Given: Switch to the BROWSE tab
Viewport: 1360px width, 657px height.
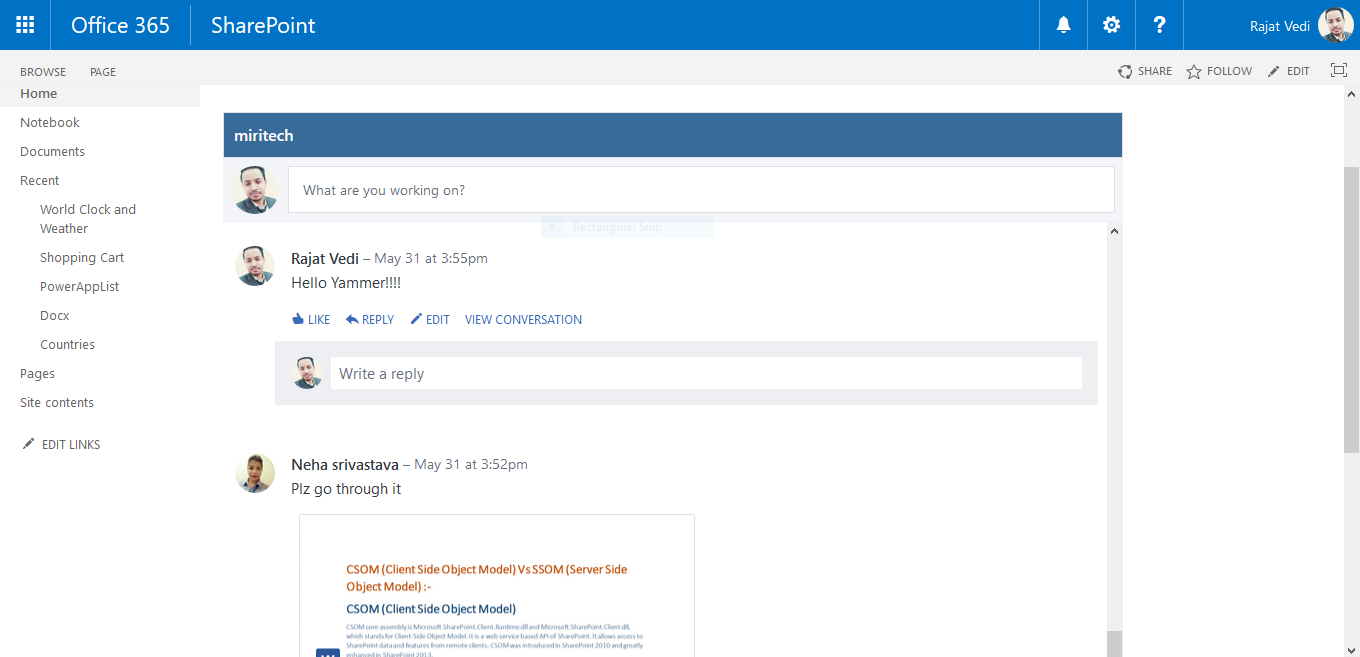Looking at the screenshot, I should coord(43,71).
